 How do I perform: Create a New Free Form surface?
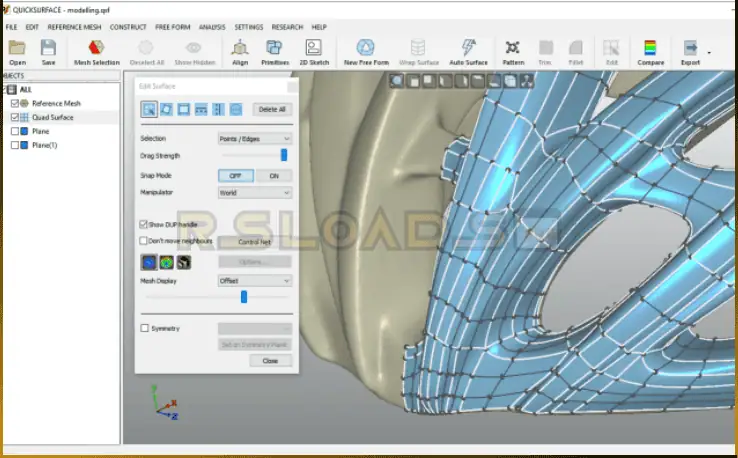point(365,52)
